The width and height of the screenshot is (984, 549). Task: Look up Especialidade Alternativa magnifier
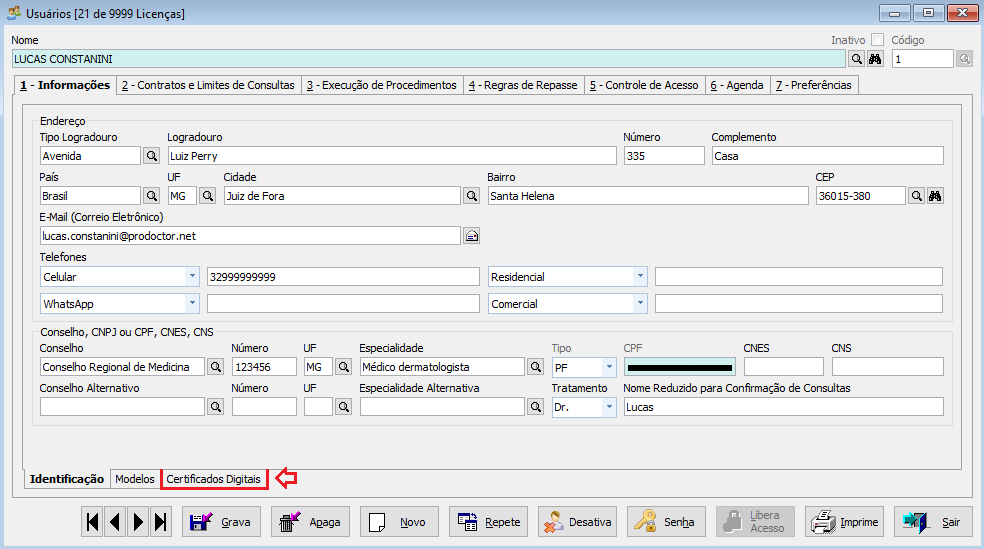[x=535, y=407]
